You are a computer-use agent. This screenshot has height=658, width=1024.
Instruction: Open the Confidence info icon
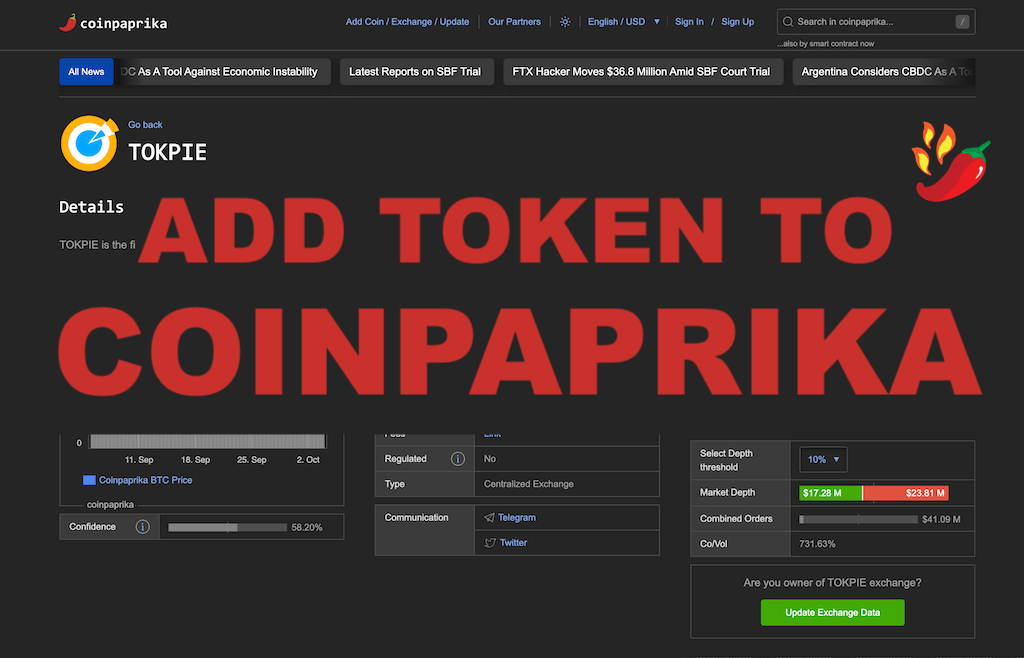pos(142,527)
